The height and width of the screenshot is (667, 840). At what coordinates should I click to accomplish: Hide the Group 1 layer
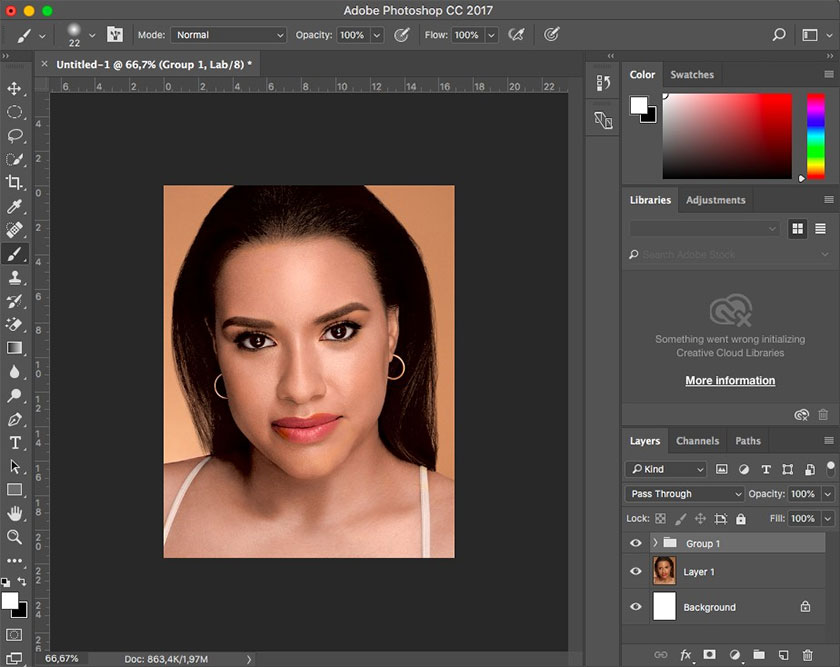pos(636,543)
